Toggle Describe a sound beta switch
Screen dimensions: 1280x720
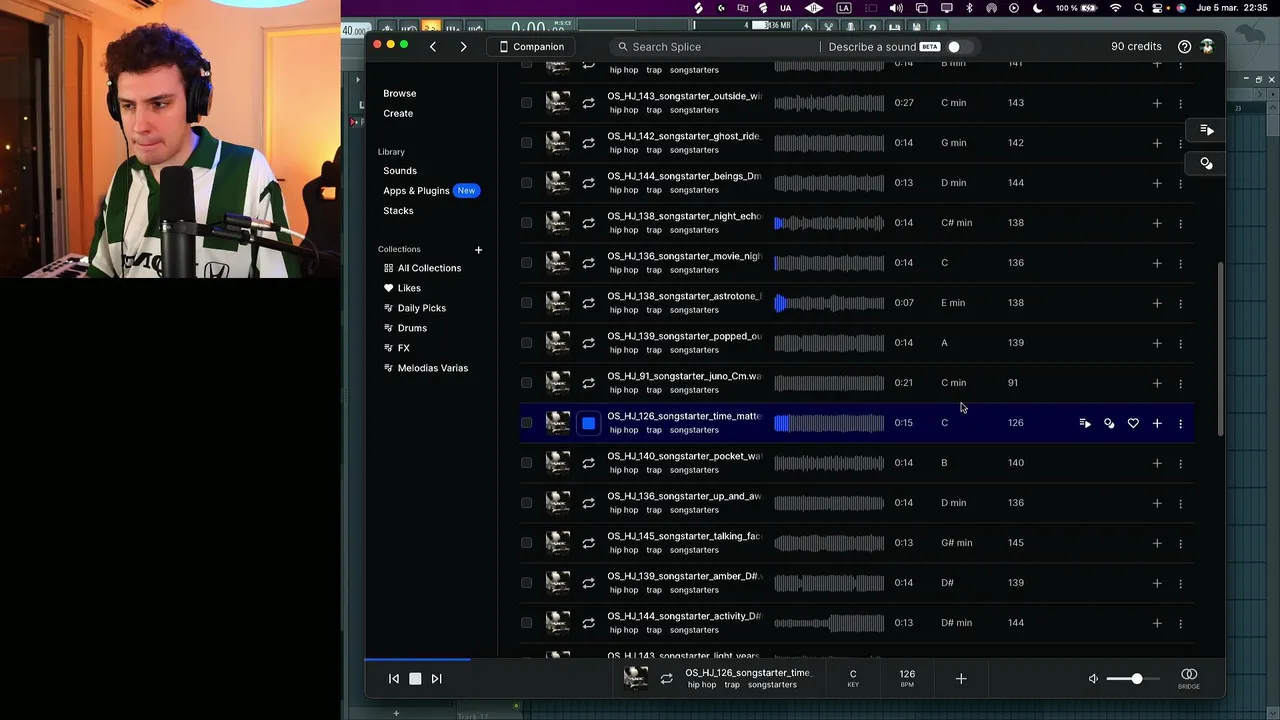pyautogui.click(x=958, y=47)
